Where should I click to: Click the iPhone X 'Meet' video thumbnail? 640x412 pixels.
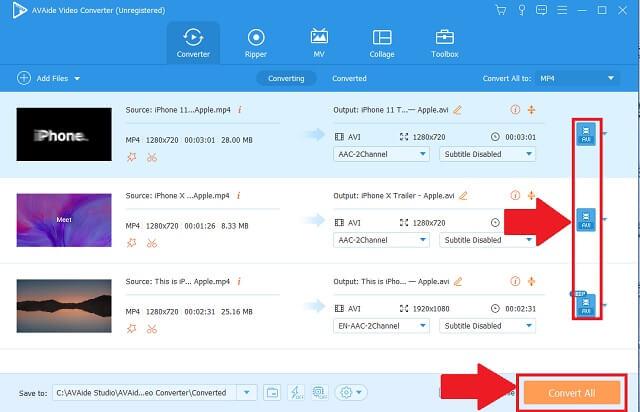[64, 220]
